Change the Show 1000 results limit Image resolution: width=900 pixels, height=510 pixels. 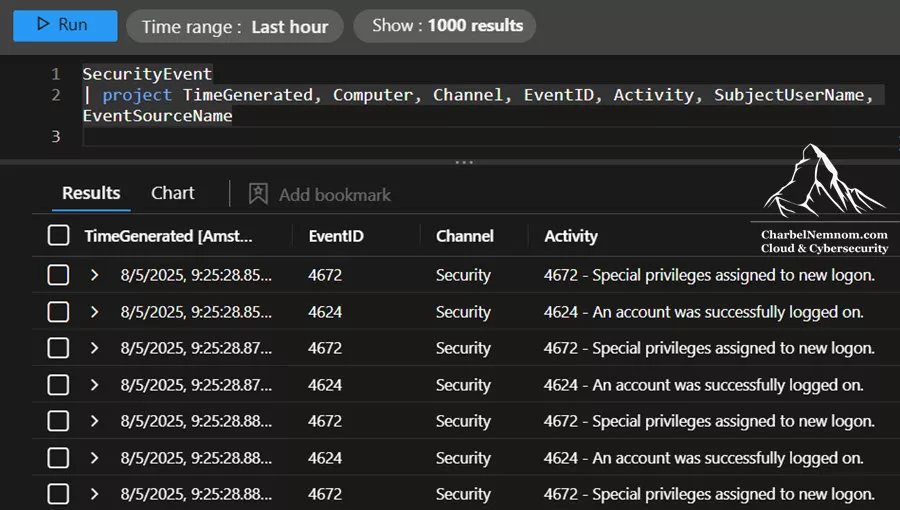445,26
